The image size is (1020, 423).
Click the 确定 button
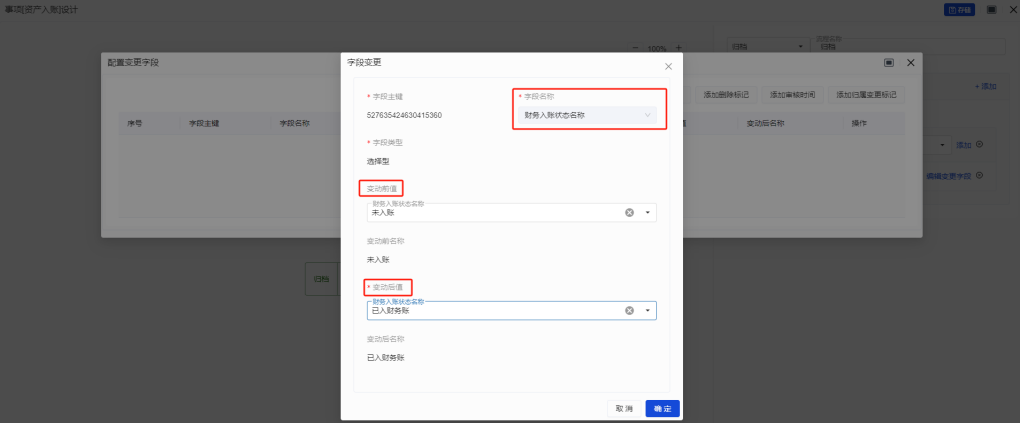(662, 408)
